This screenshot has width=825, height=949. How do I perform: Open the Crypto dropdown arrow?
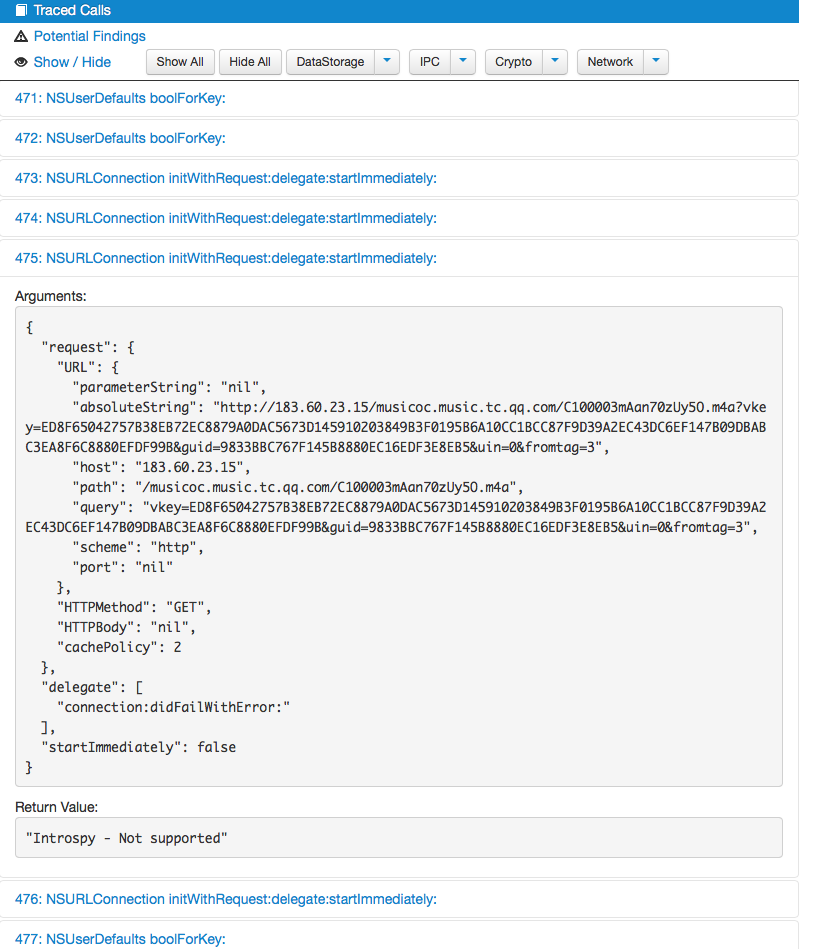556,62
